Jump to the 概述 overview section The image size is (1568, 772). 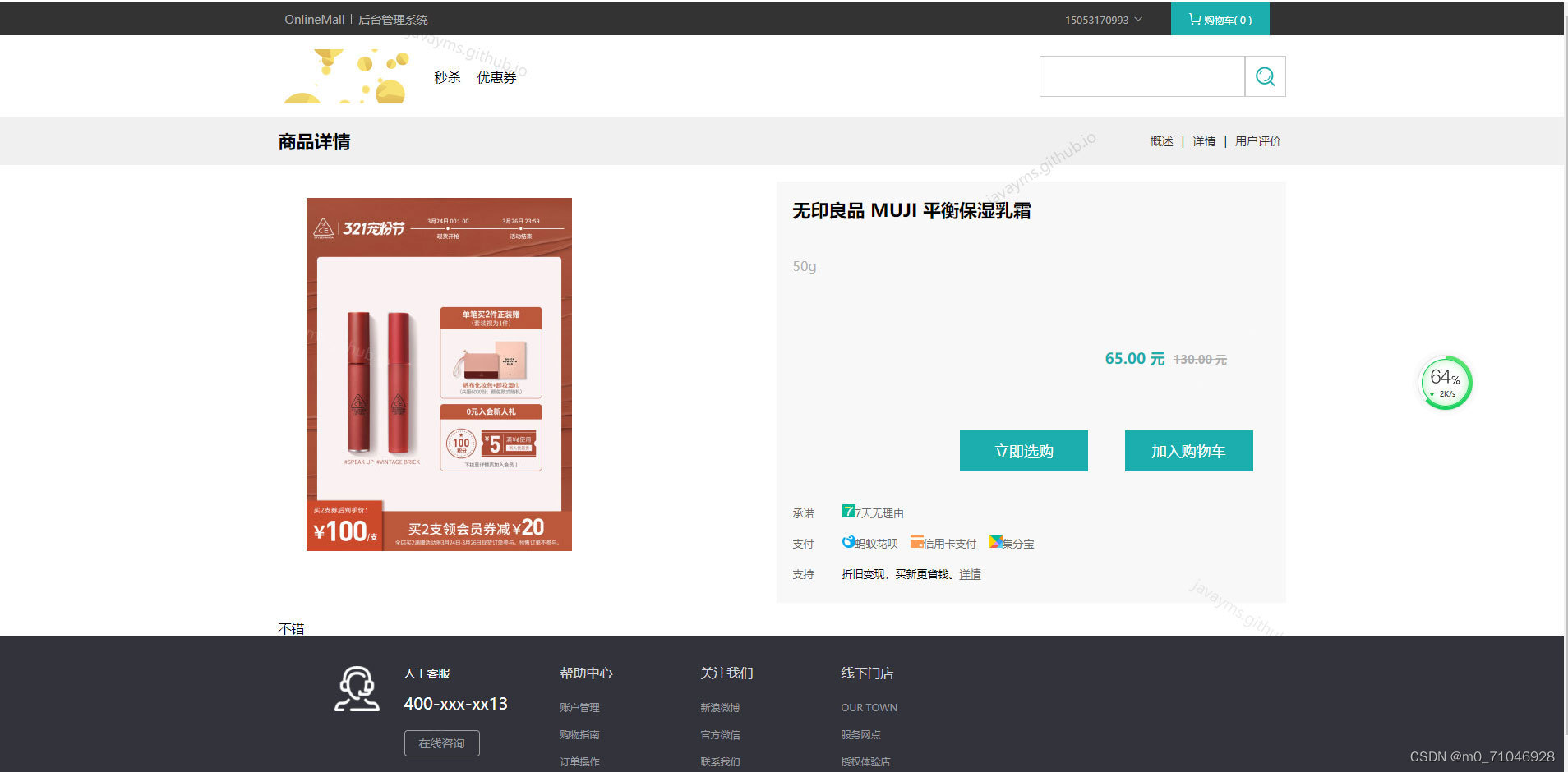(1161, 141)
